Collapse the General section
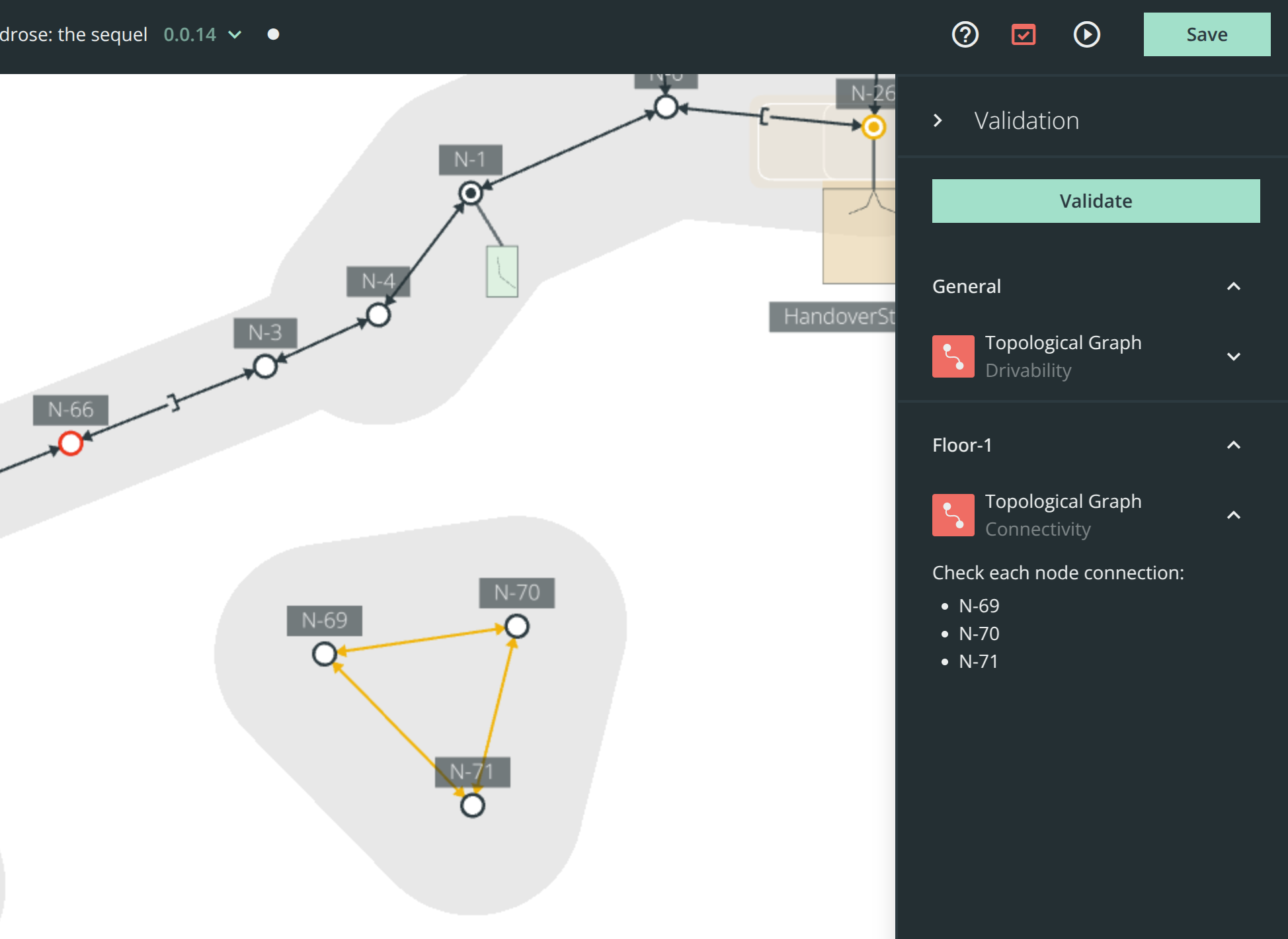This screenshot has height=939, width=1288. [1233, 286]
